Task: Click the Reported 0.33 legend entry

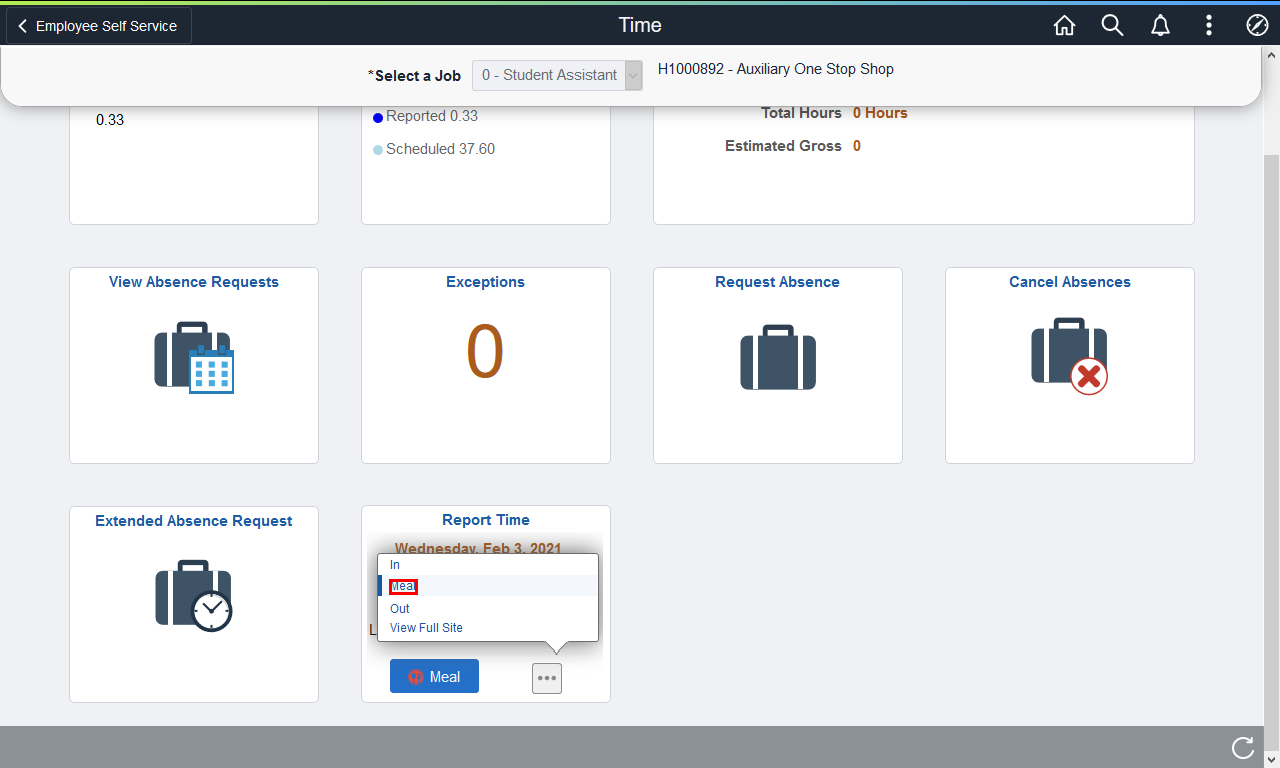Action: click(426, 116)
